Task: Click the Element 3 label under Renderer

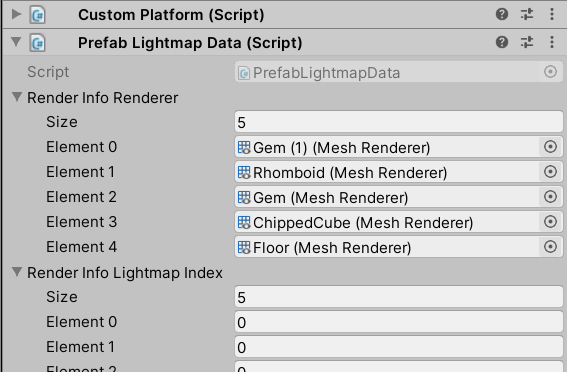Action: point(82,222)
